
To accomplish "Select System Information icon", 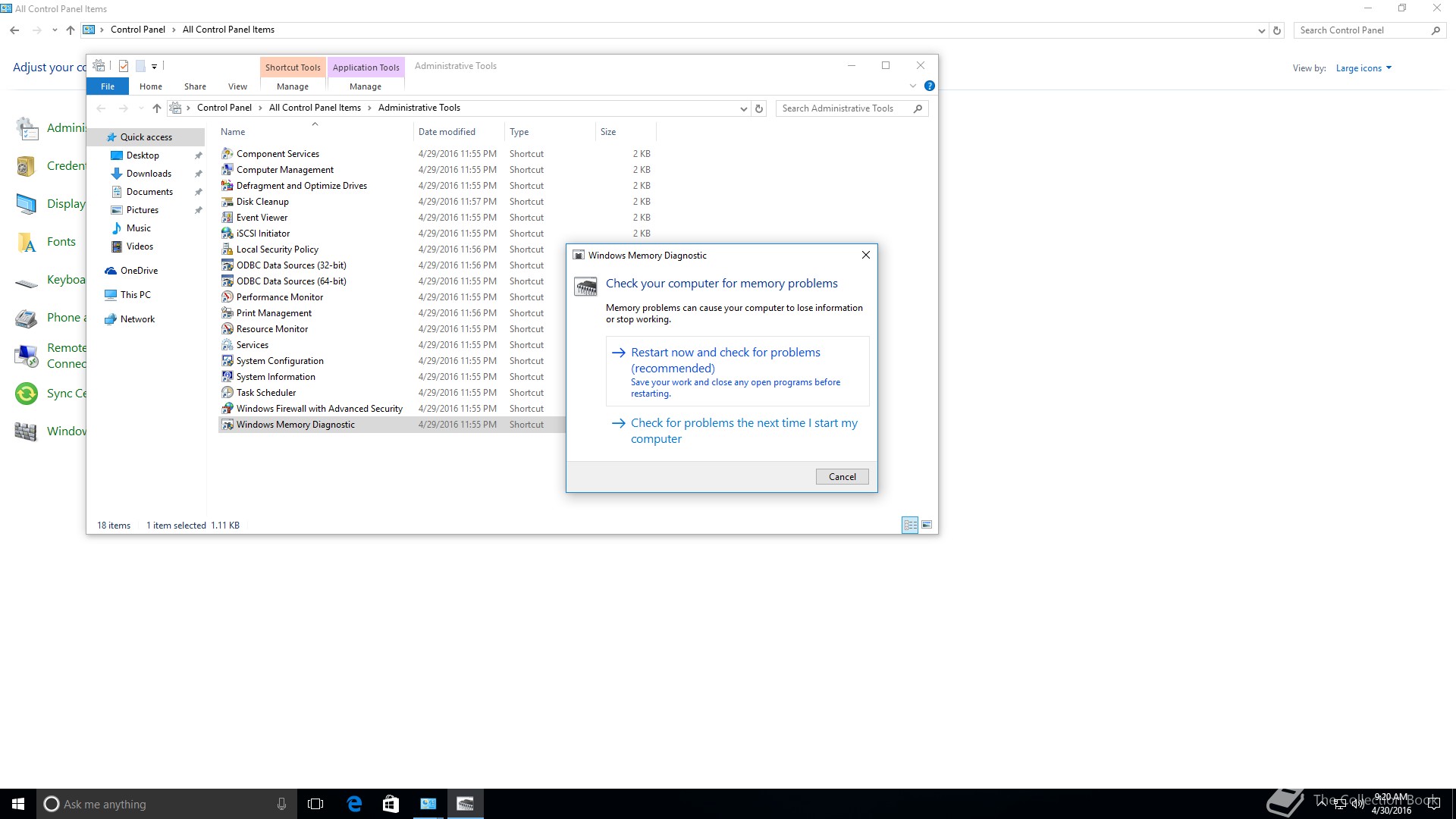I will click(x=227, y=377).
